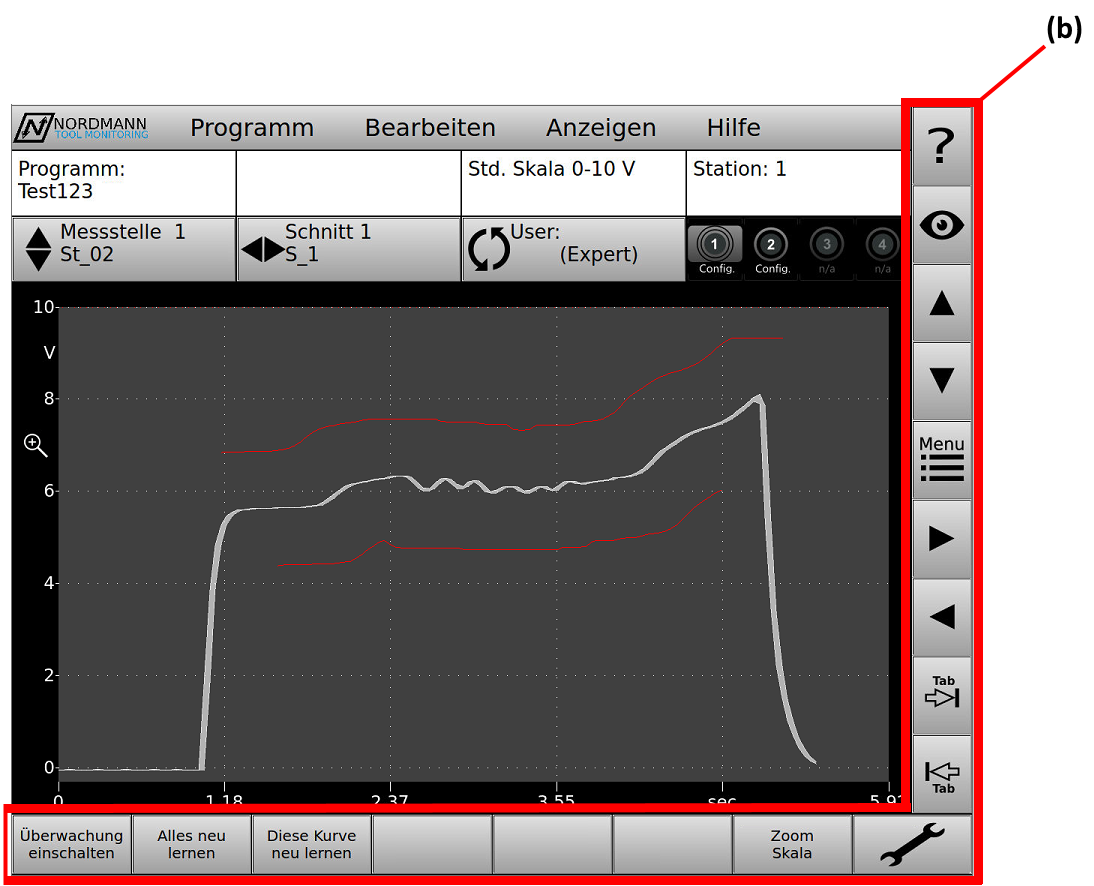Open the Bearbeiten menu
1094x886 pixels.
[x=430, y=128]
